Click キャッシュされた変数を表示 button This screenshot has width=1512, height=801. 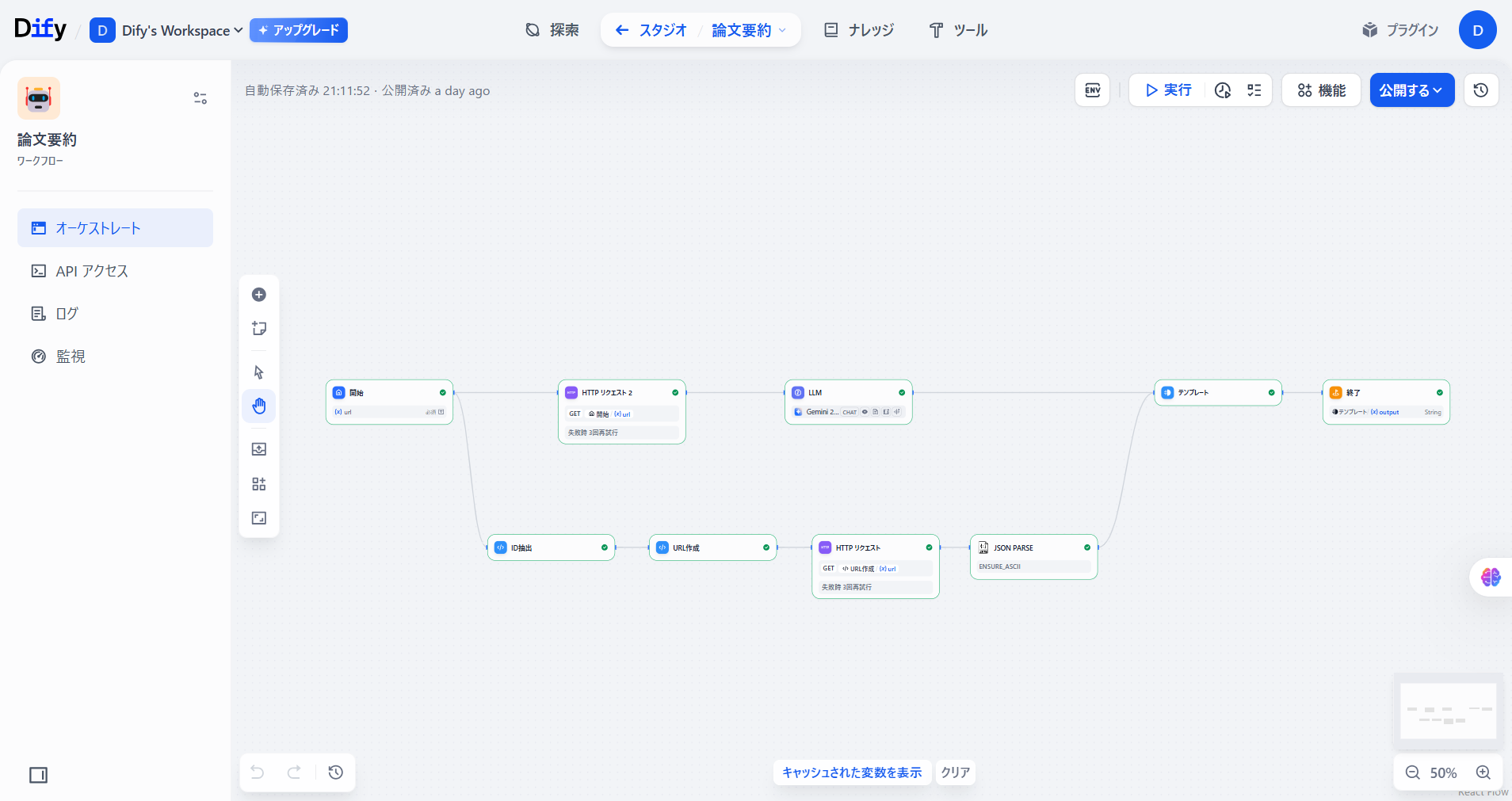pyautogui.click(x=851, y=772)
